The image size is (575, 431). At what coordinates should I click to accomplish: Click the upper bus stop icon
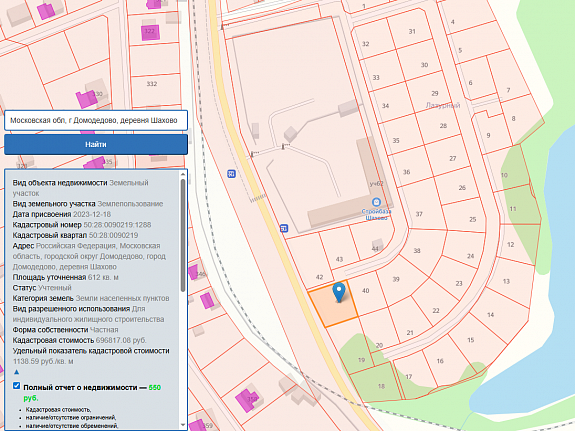[231, 174]
